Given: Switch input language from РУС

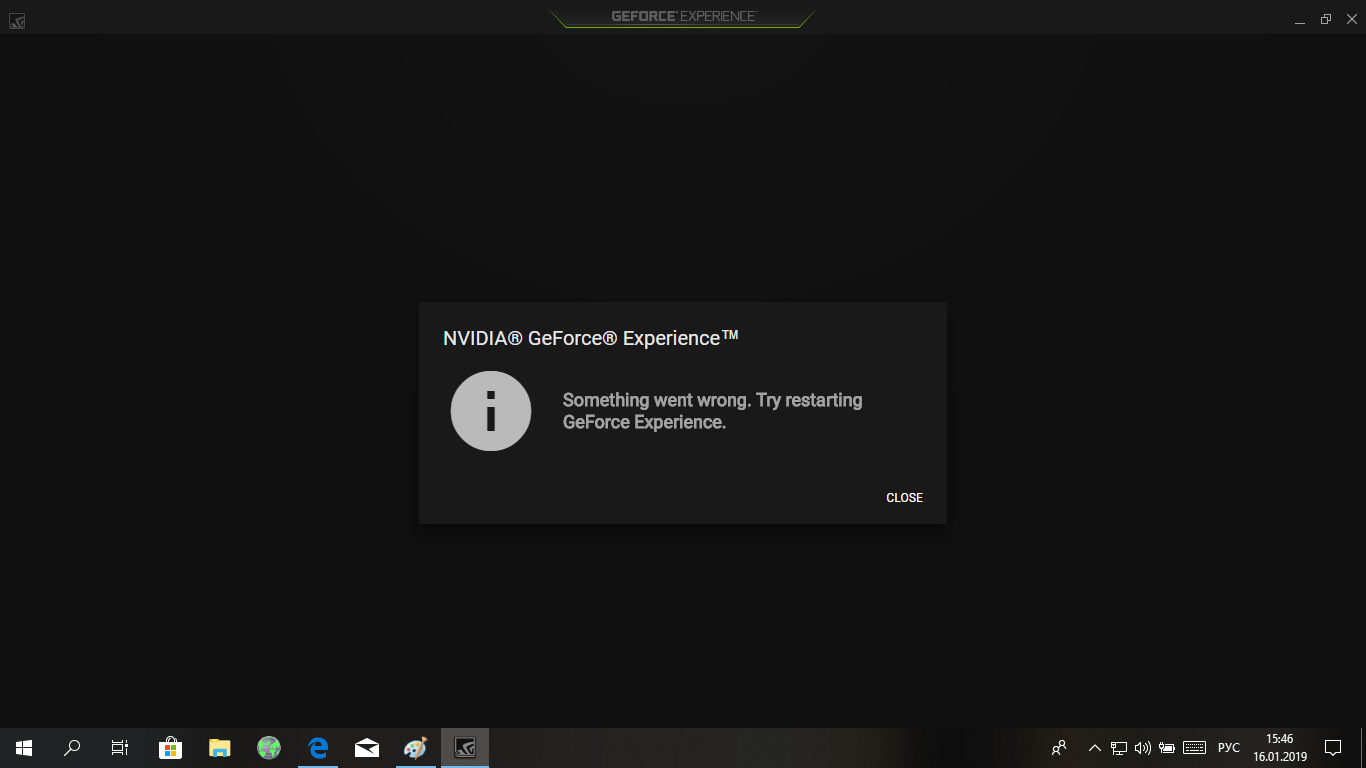Looking at the screenshot, I should [x=1228, y=747].
